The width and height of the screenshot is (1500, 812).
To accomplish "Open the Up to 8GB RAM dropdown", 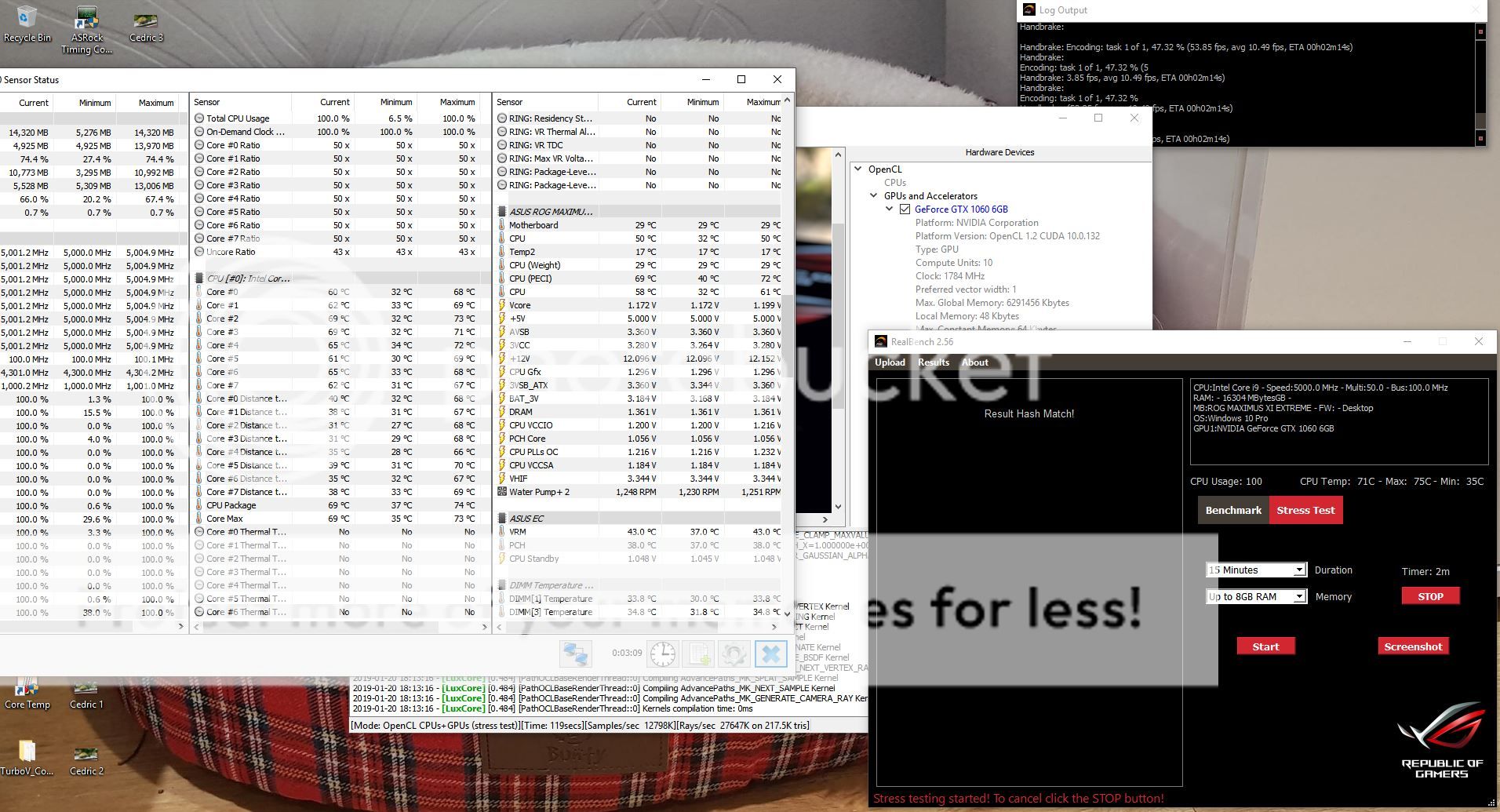I will click(x=1256, y=596).
